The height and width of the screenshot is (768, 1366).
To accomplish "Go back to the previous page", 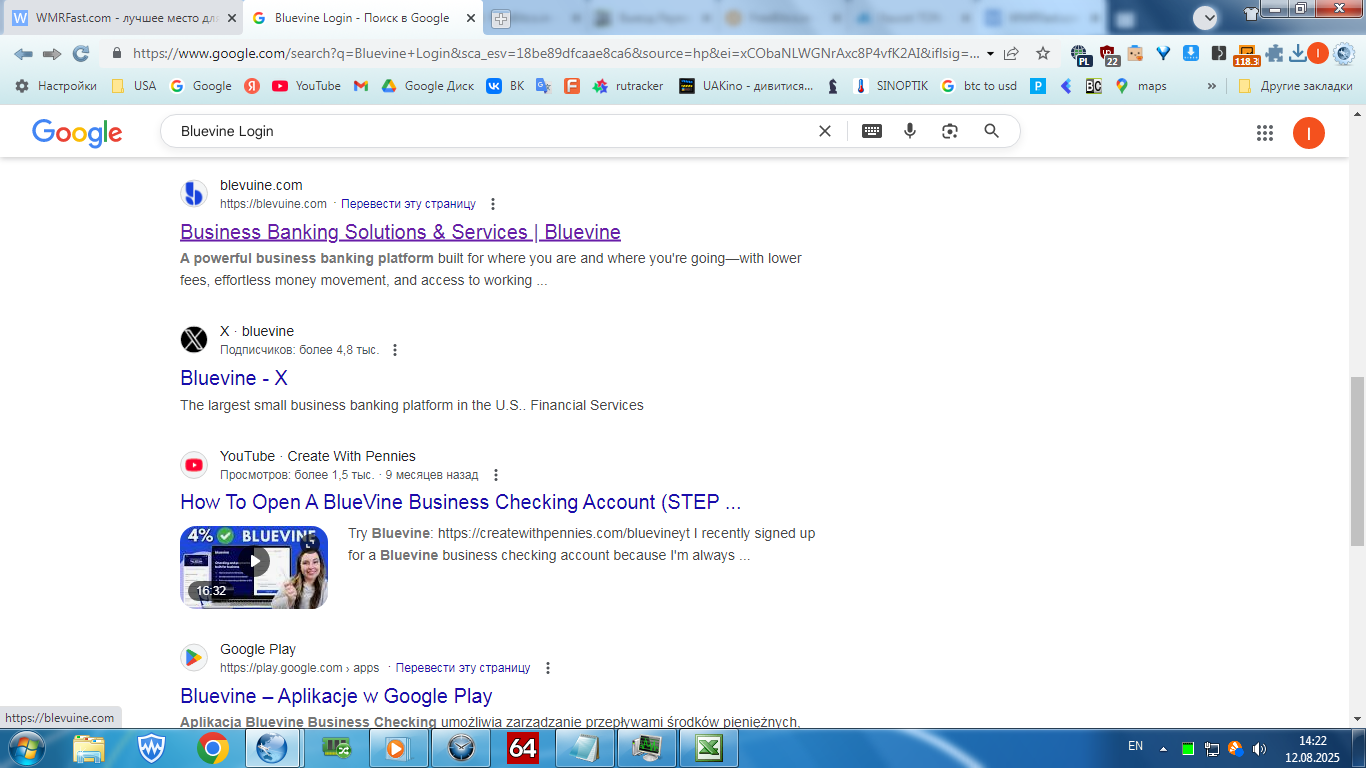I will (x=23, y=54).
